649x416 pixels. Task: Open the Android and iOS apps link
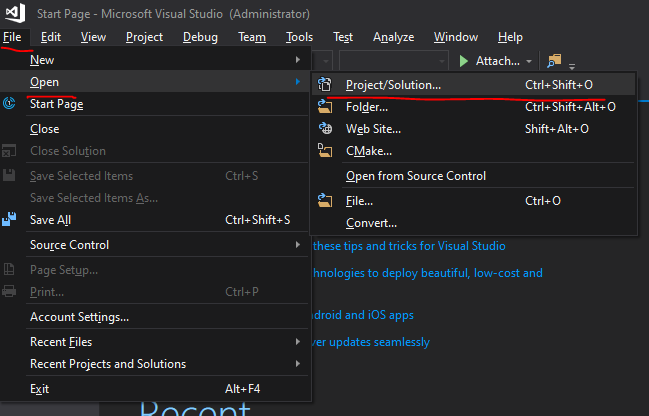pyautogui.click(x=363, y=315)
